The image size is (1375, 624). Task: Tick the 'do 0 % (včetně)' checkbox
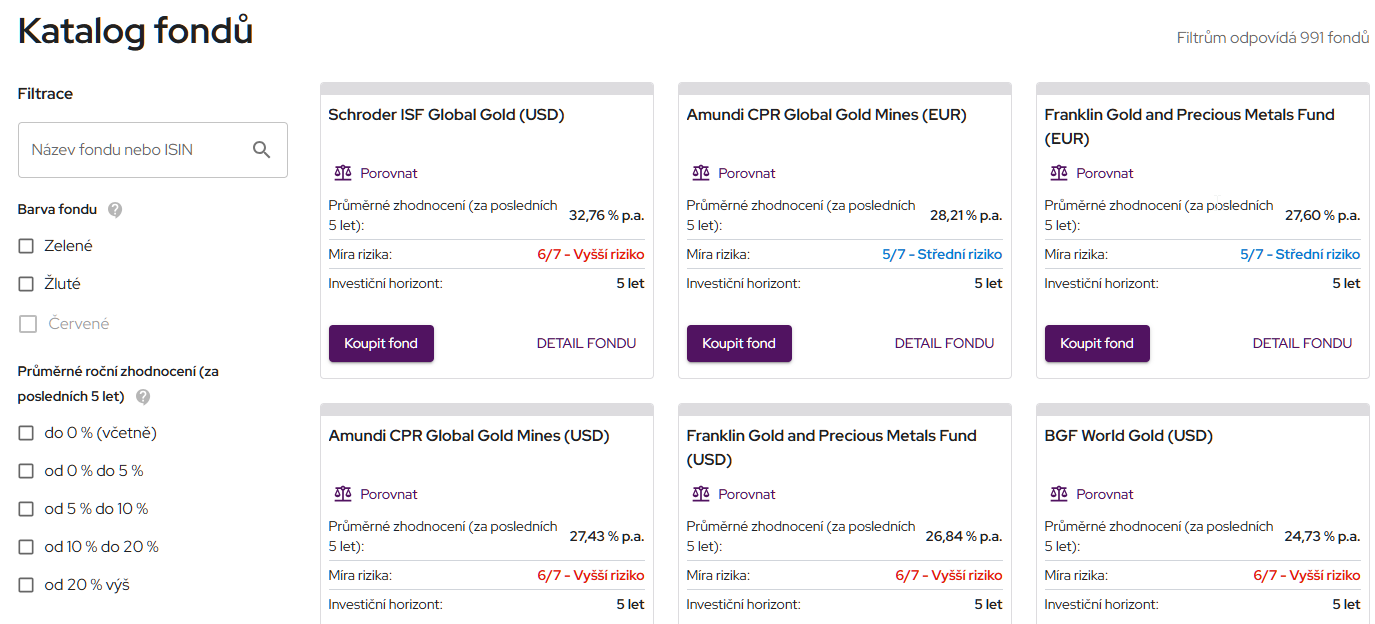[x=26, y=433]
